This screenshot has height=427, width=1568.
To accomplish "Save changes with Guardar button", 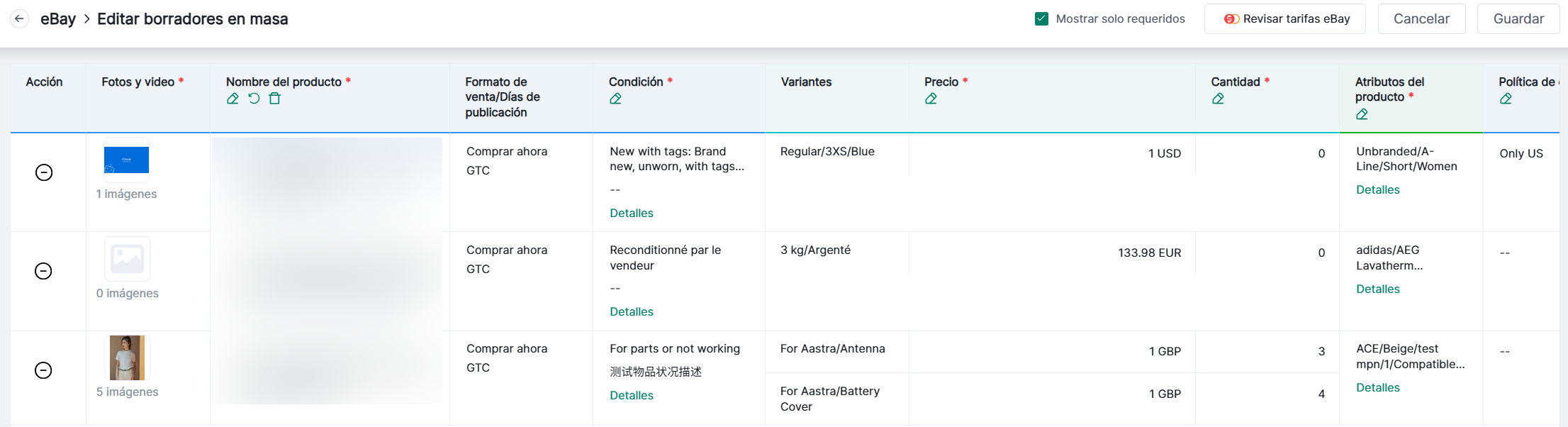I will coord(1518,19).
